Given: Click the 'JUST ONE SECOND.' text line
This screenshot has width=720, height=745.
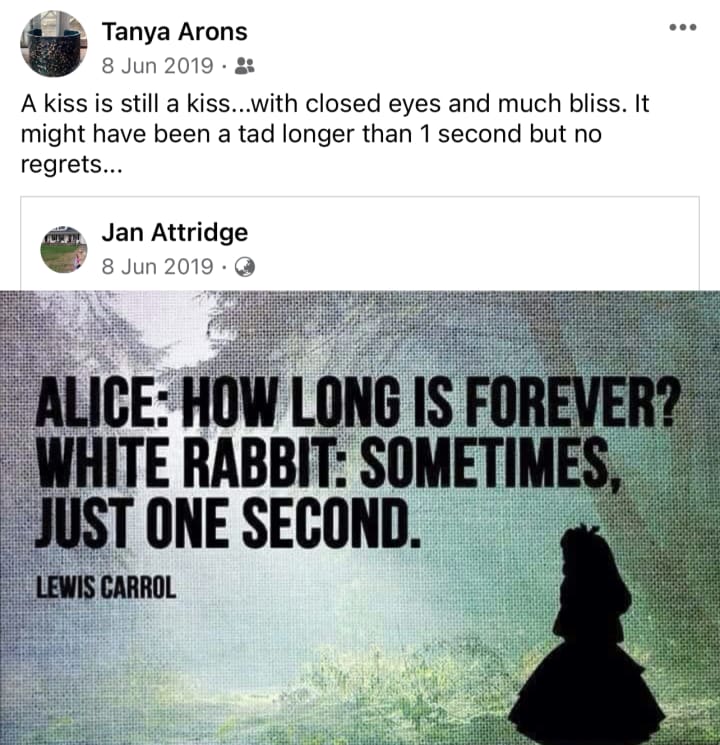Looking at the screenshot, I should [x=228, y=523].
